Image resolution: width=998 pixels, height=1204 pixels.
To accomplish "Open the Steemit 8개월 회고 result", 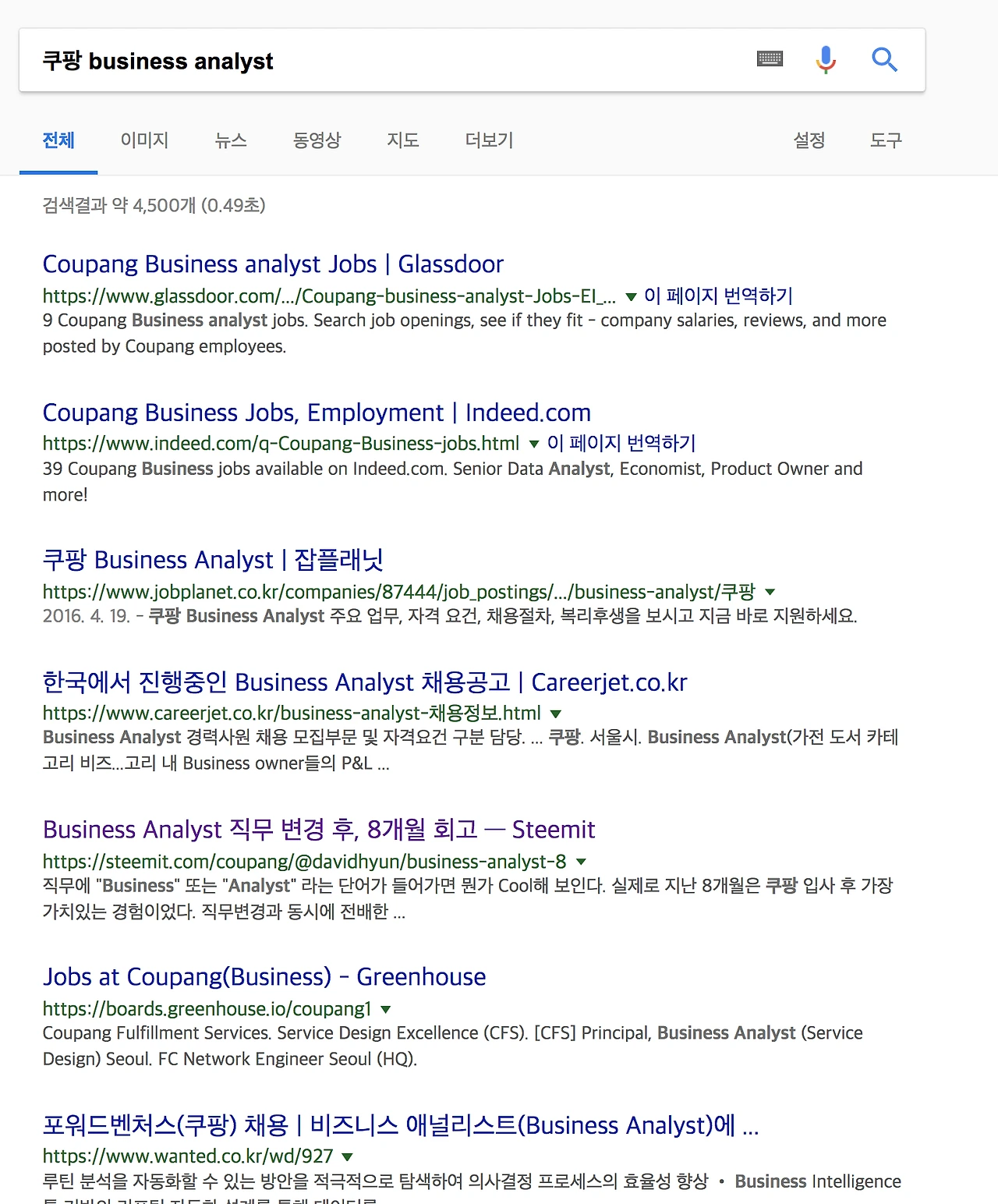I will [319, 830].
